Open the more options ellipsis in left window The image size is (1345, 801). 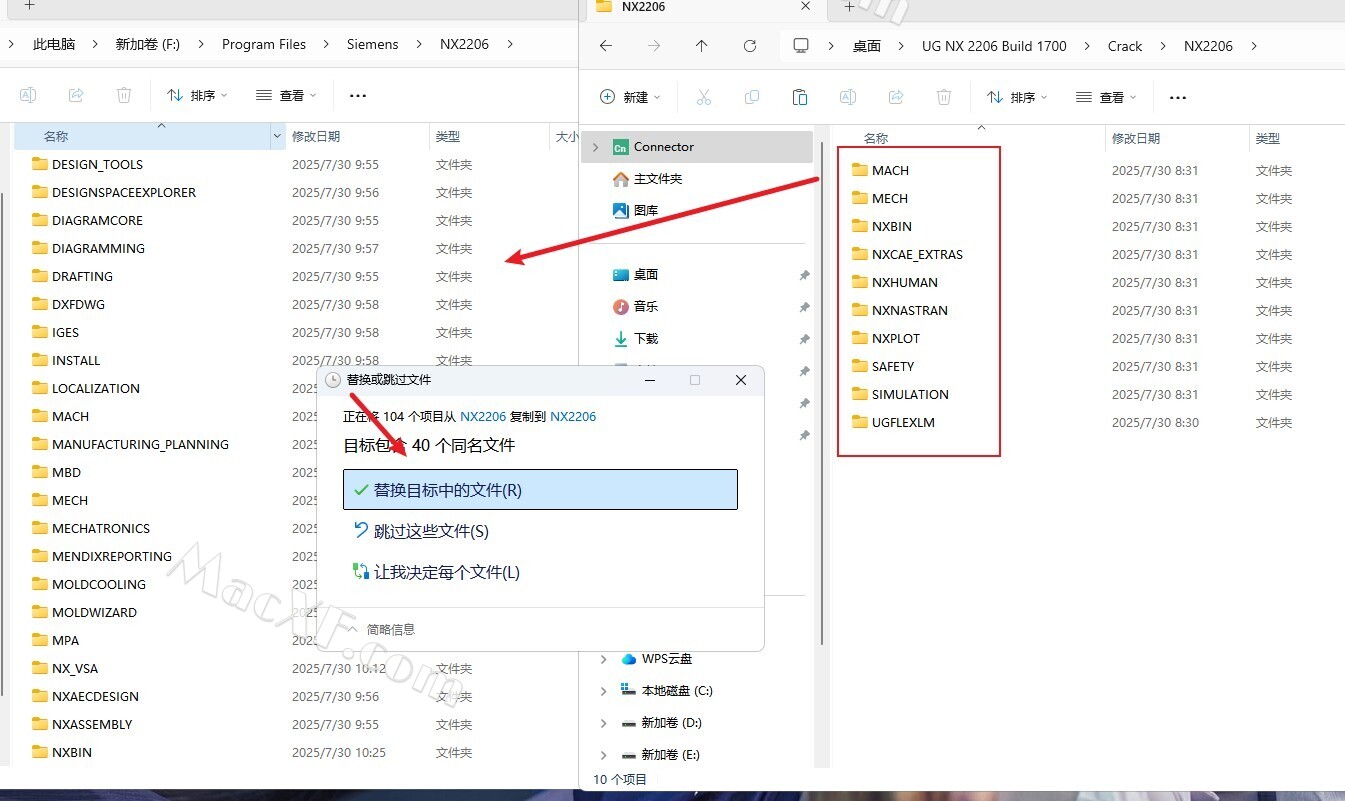(358, 95)
